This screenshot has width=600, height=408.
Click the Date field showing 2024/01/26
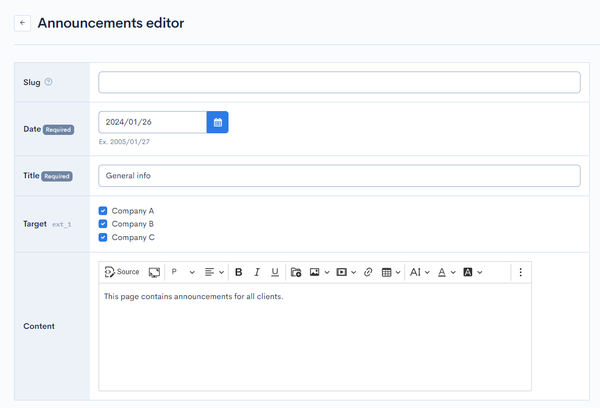pos(152,122)
